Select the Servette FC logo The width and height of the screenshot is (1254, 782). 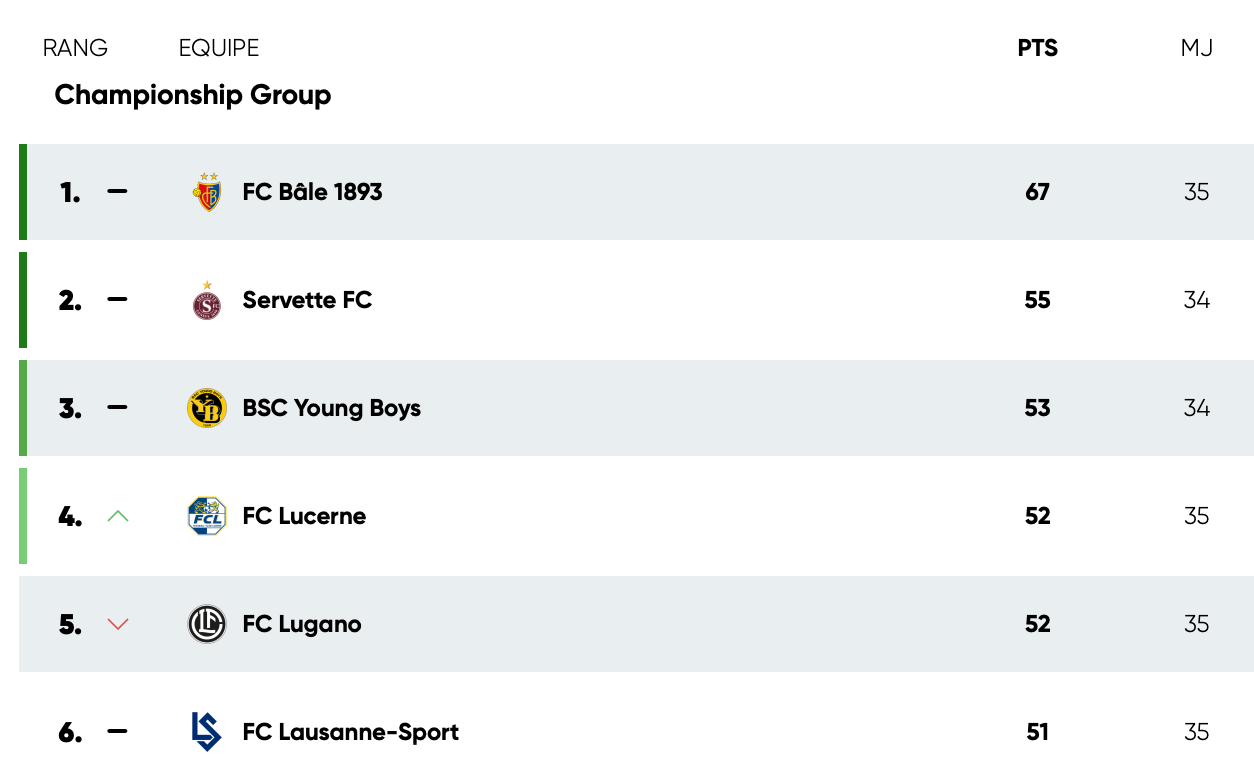(x=207, y=300)
